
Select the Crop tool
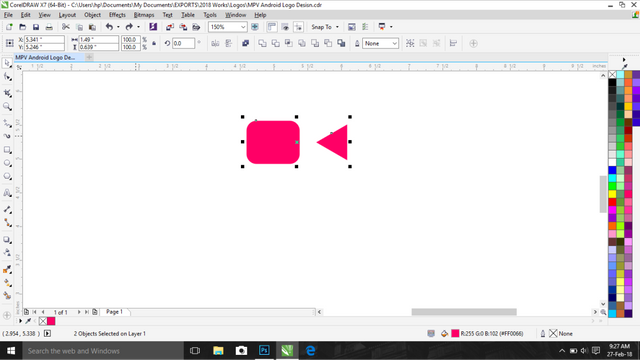click(7, 93)
